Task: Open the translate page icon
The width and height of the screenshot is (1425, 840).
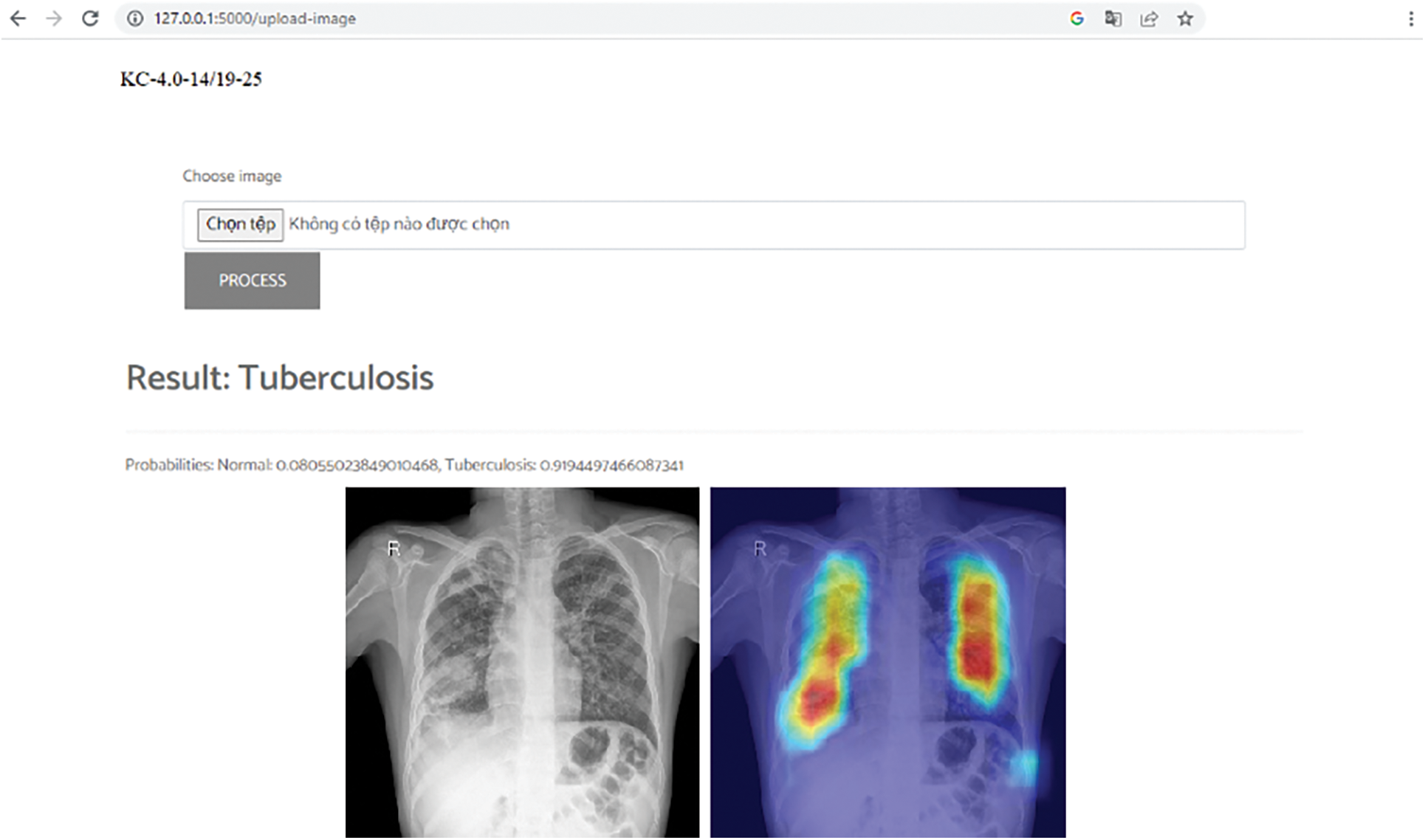Action: click(1113, 18)
